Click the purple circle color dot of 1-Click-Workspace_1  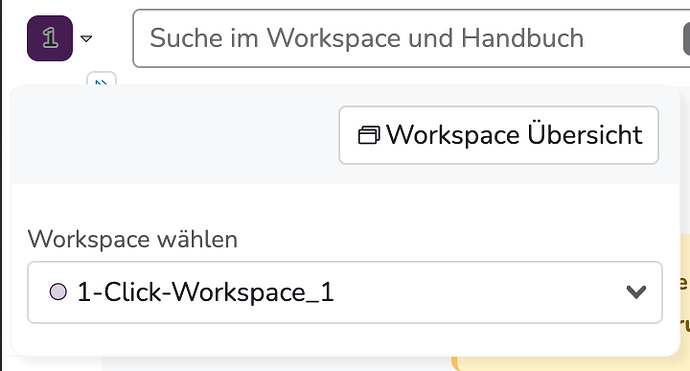click(x=58, y=292)
